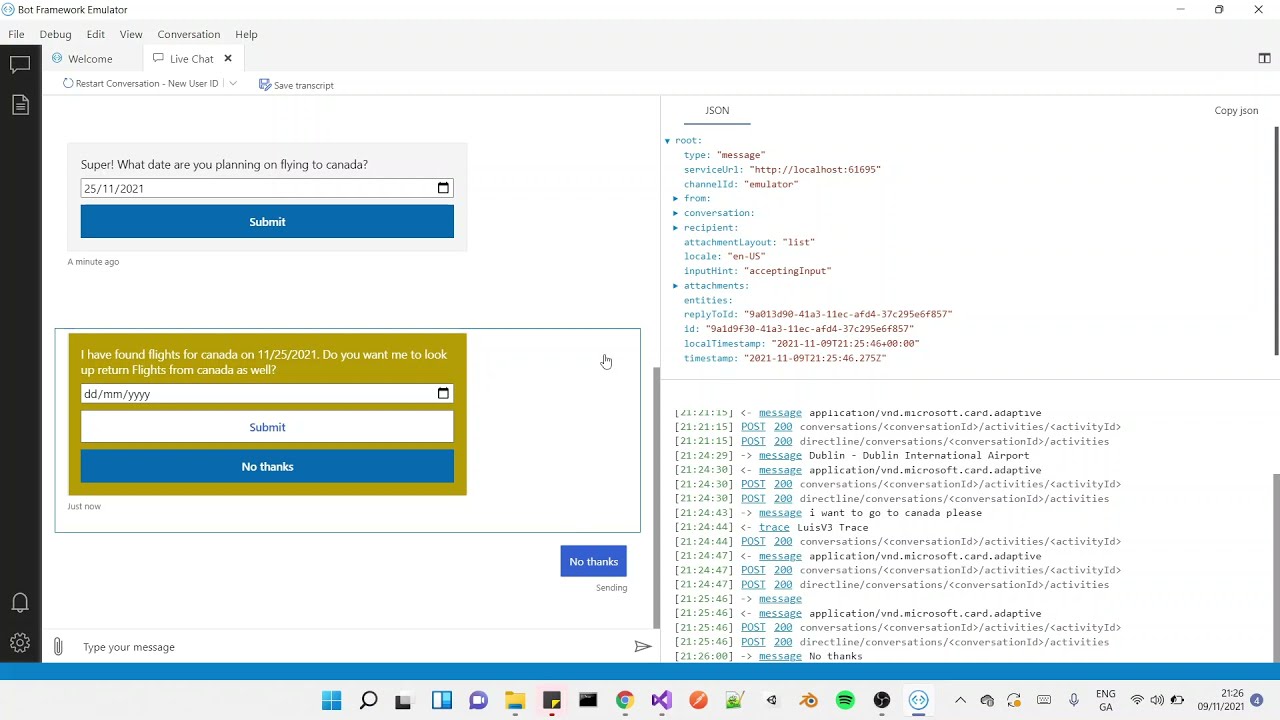
Task: Open Windows Start menu
Action: coord(331,700)
